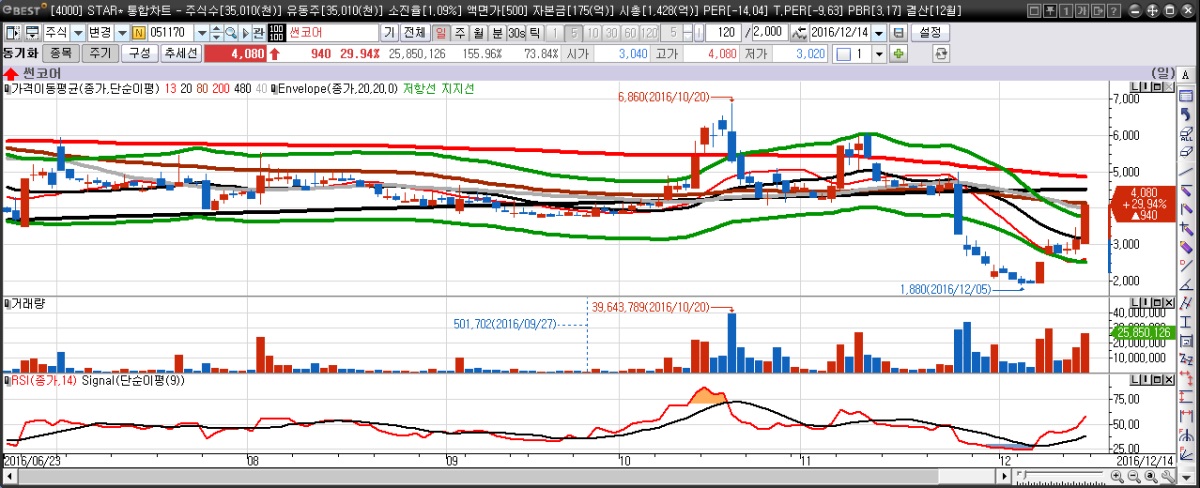Screen dimensions: 1200x488
Task: Open the 종목 tab
Action: coord(61,53)
